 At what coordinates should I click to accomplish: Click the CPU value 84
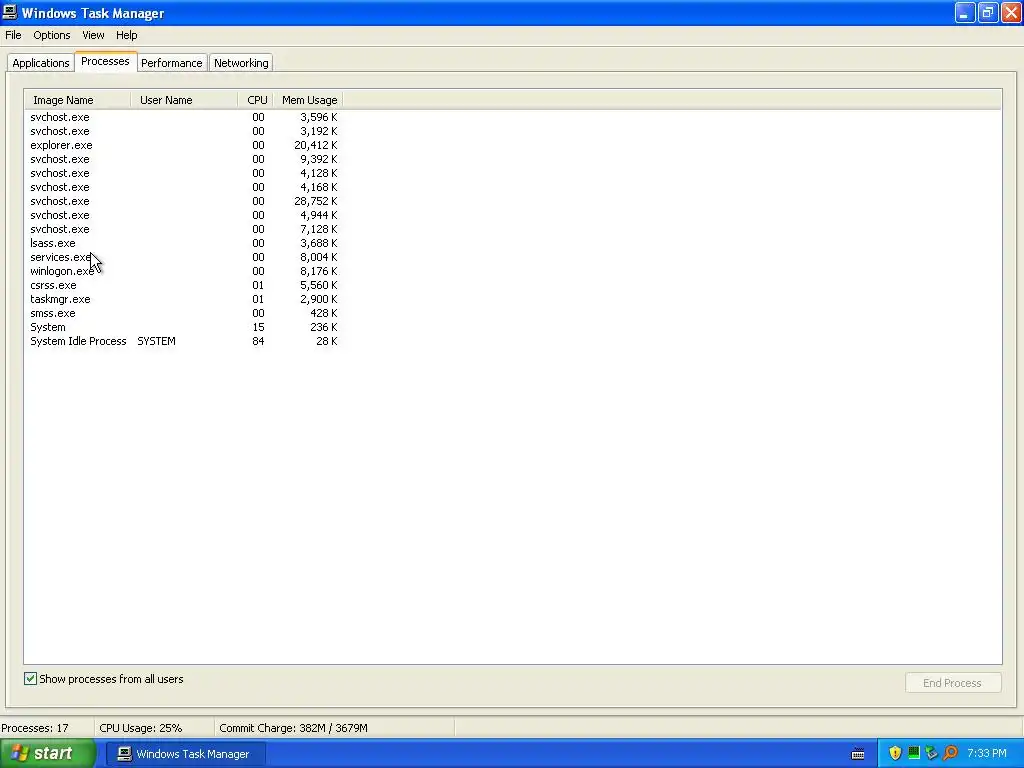coord(258,341)
